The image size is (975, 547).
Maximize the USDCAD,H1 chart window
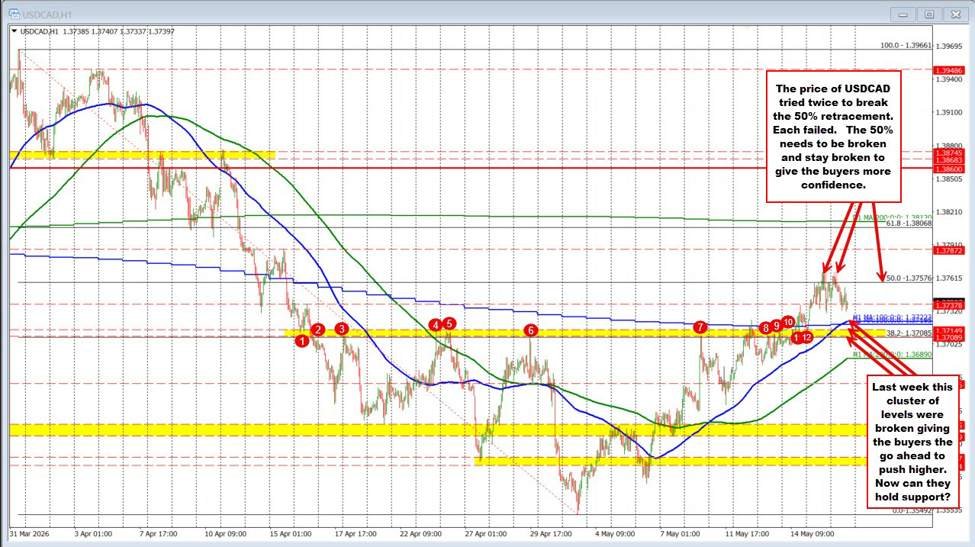[929, 14]
